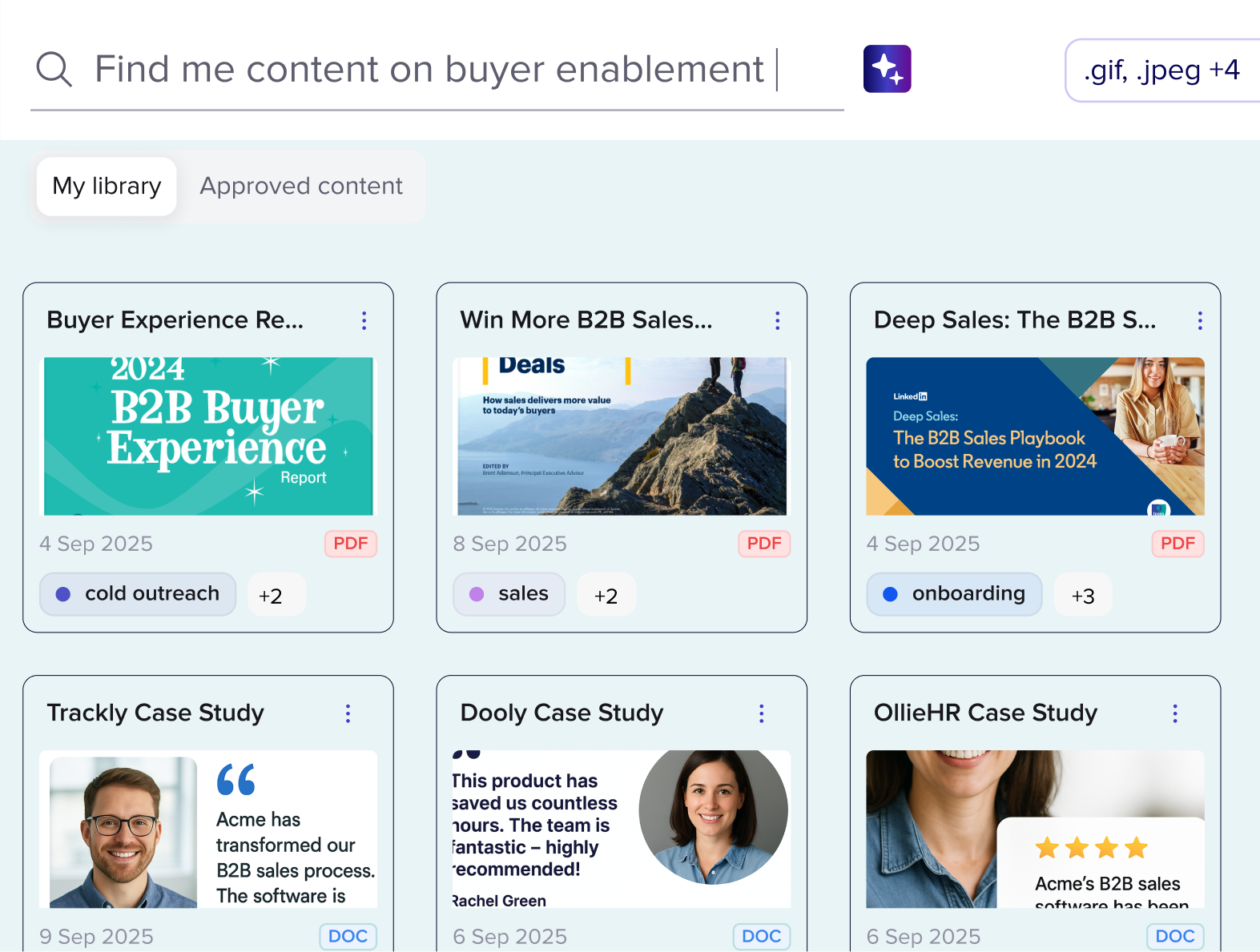Click the 8 Sep 2025 date
The image size is (1260, 952).
(x=509, y=544)
